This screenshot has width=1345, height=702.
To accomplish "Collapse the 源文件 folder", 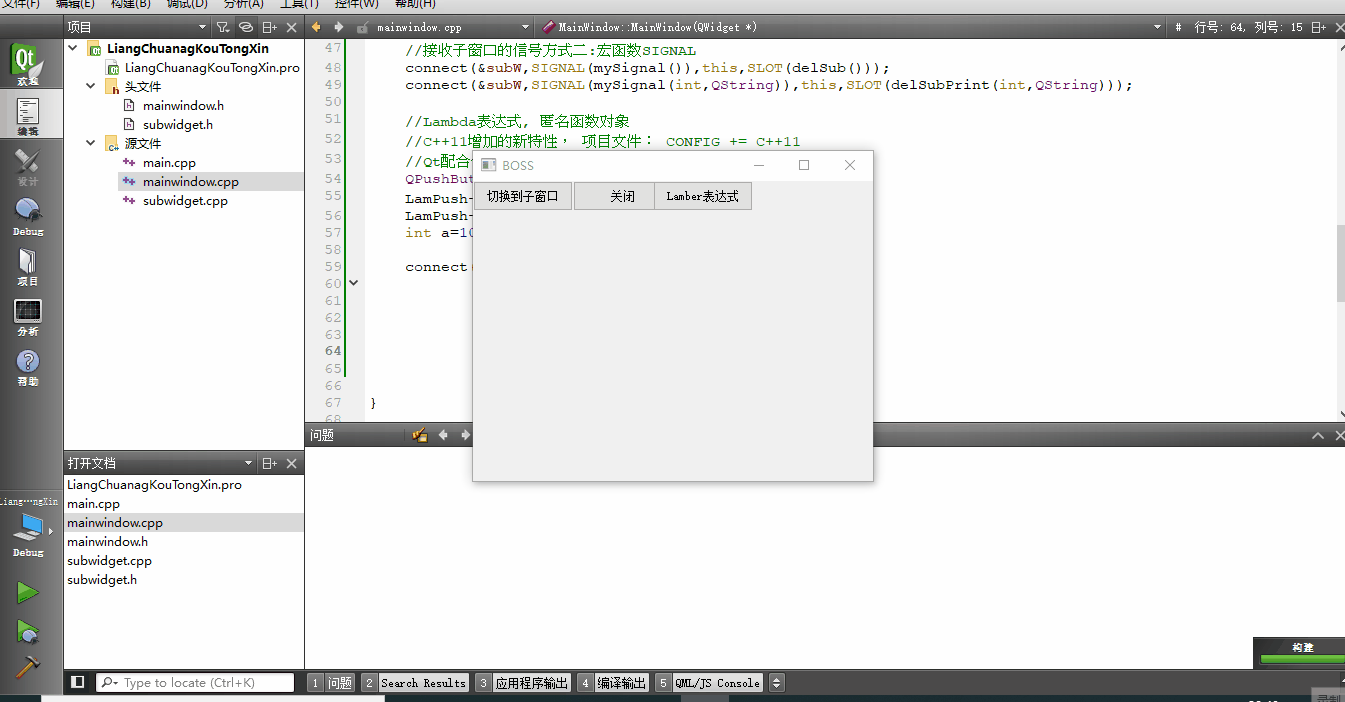I will click(x=91, y=143).
